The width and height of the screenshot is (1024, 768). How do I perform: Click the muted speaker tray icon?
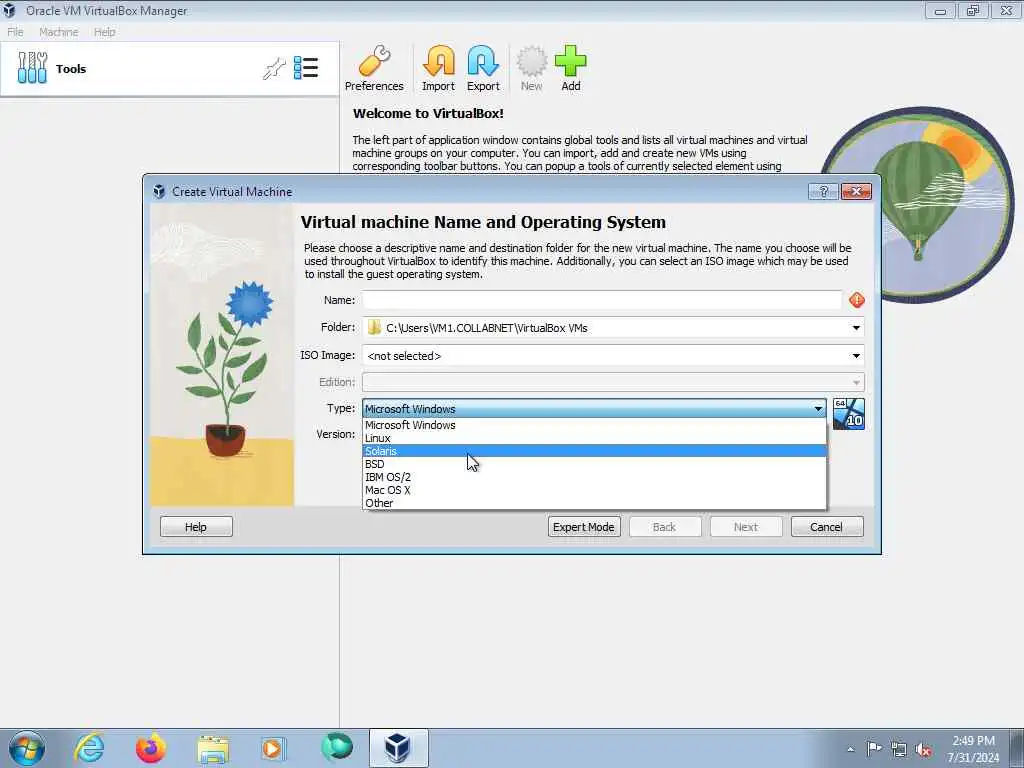[923, 750]
